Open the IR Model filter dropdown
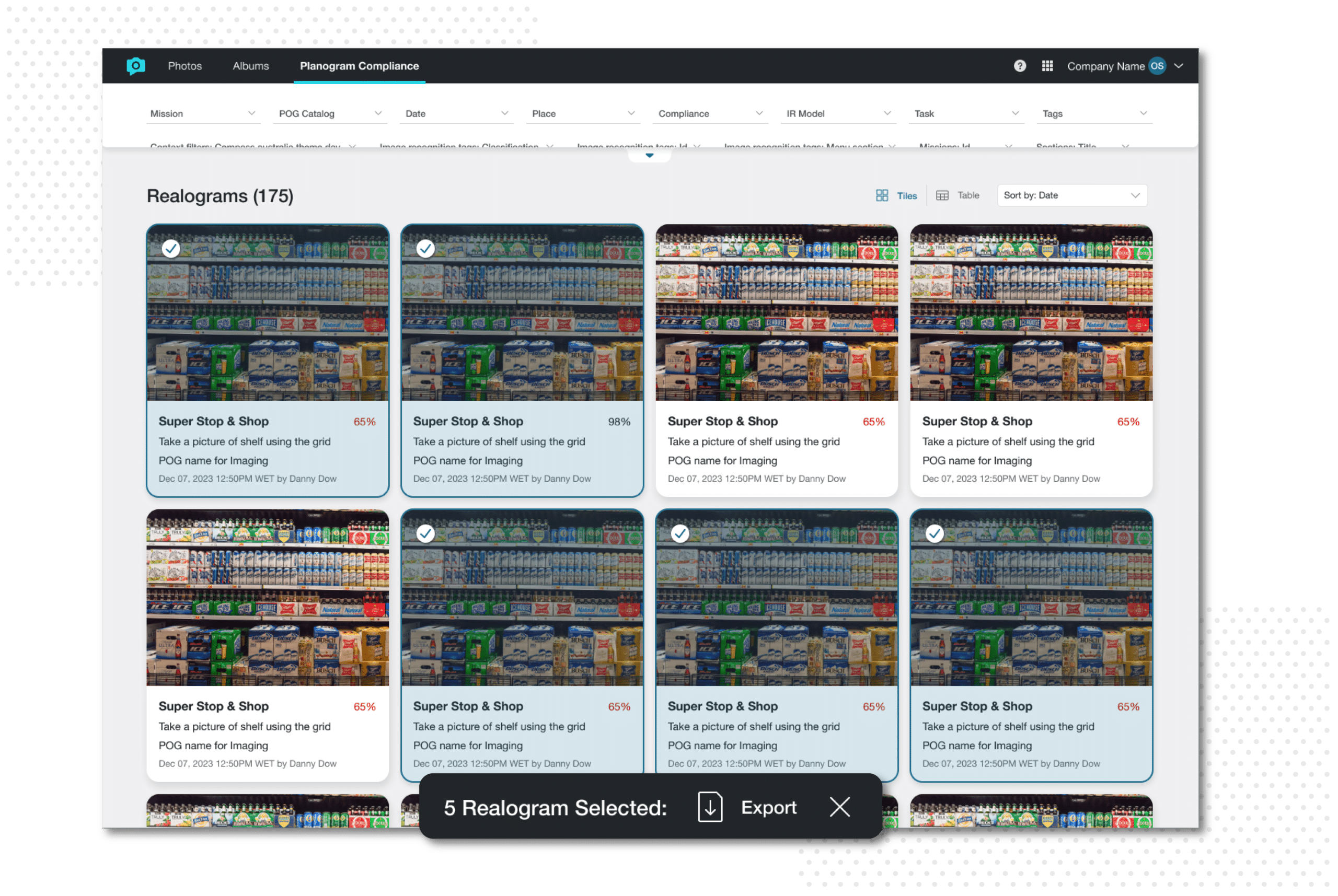 (838, 114)
